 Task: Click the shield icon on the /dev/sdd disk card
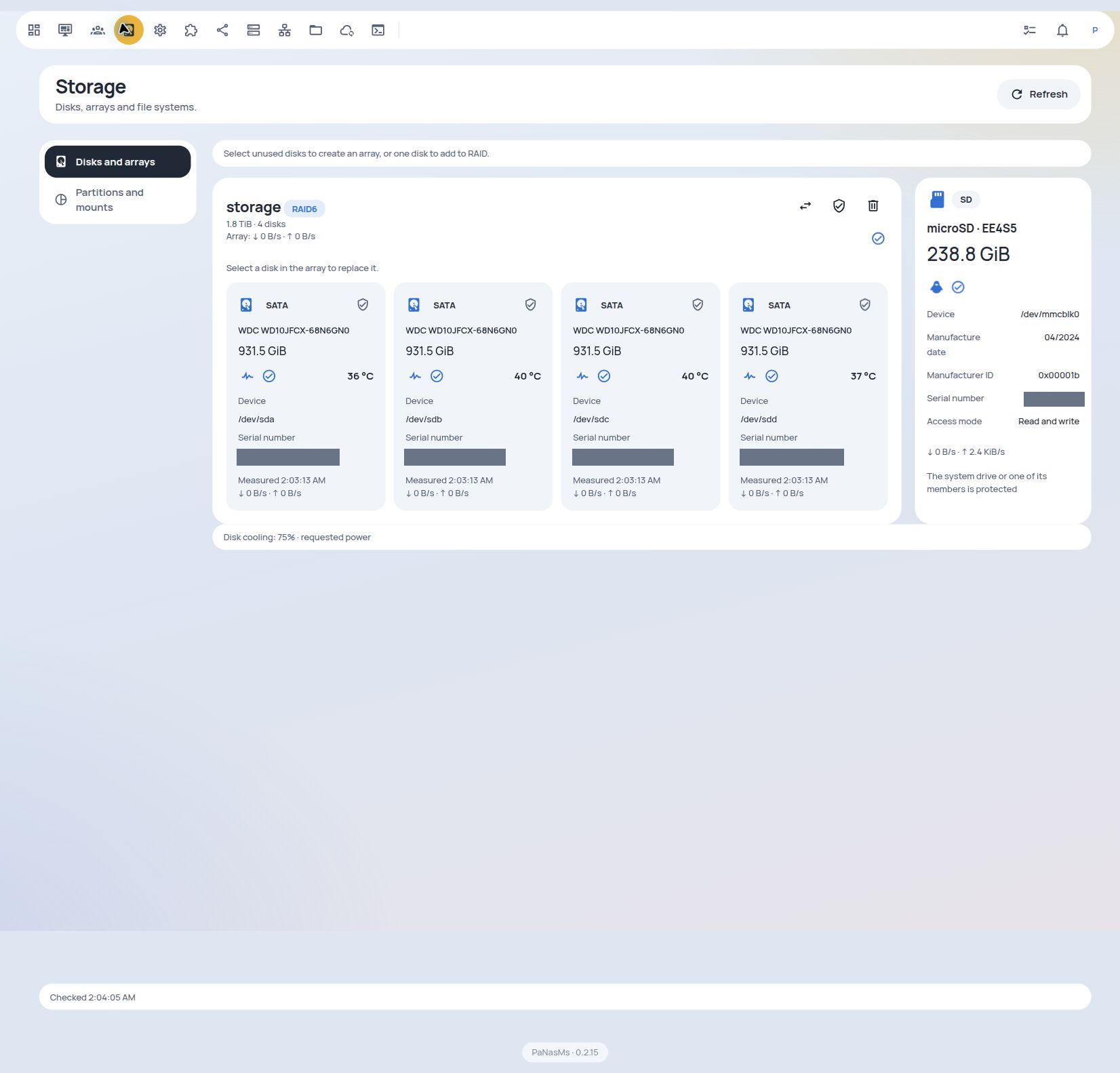pyautogui.click(x=865, y=305)
